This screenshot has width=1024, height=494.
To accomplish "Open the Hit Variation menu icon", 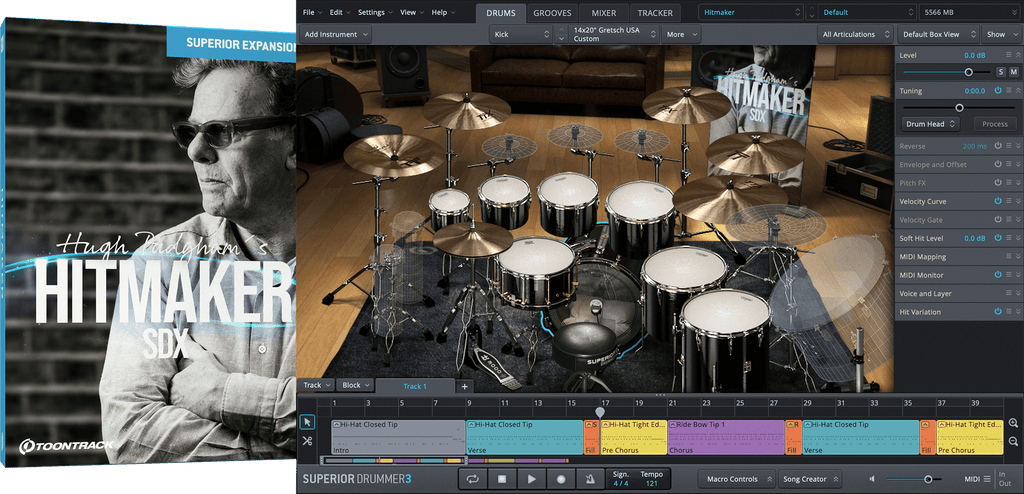I will click(1009, 312).
